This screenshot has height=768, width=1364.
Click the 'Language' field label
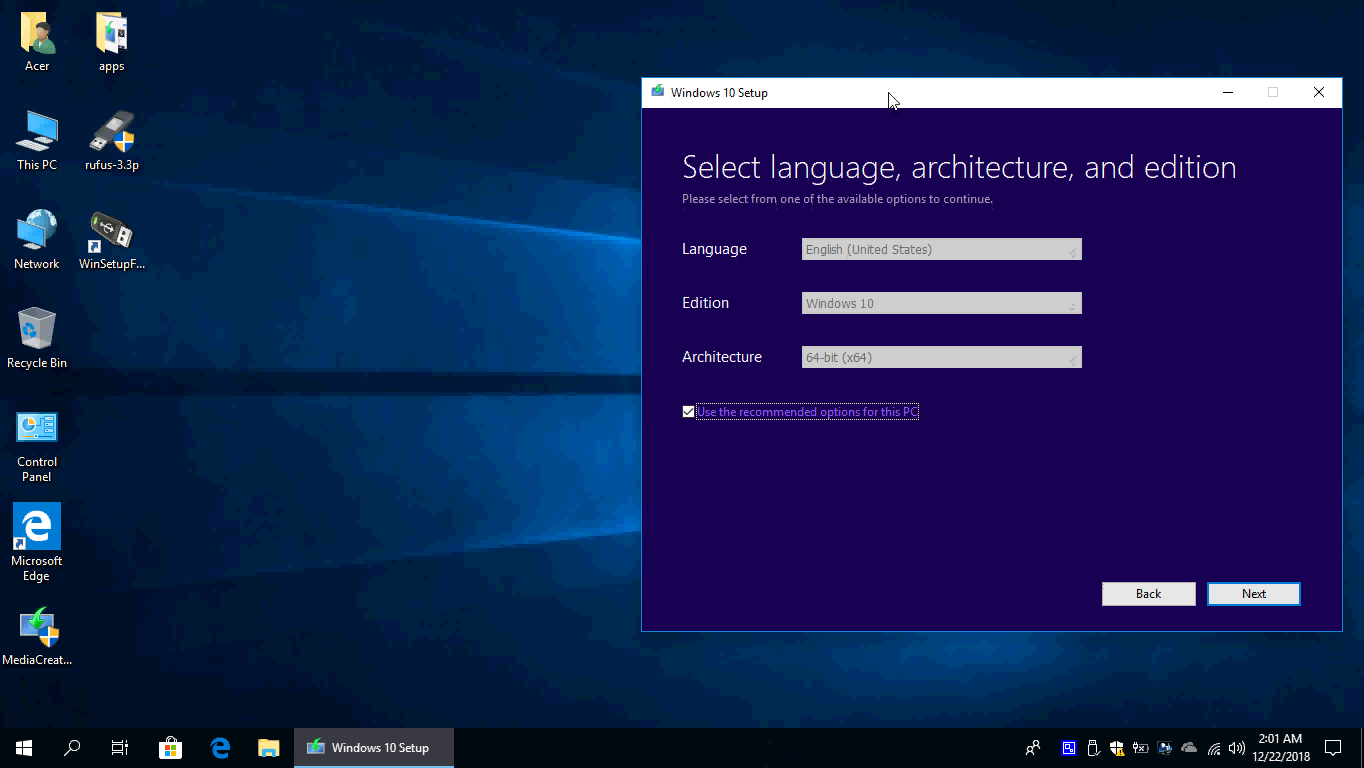pyautogui.click(x=714, y=250)
